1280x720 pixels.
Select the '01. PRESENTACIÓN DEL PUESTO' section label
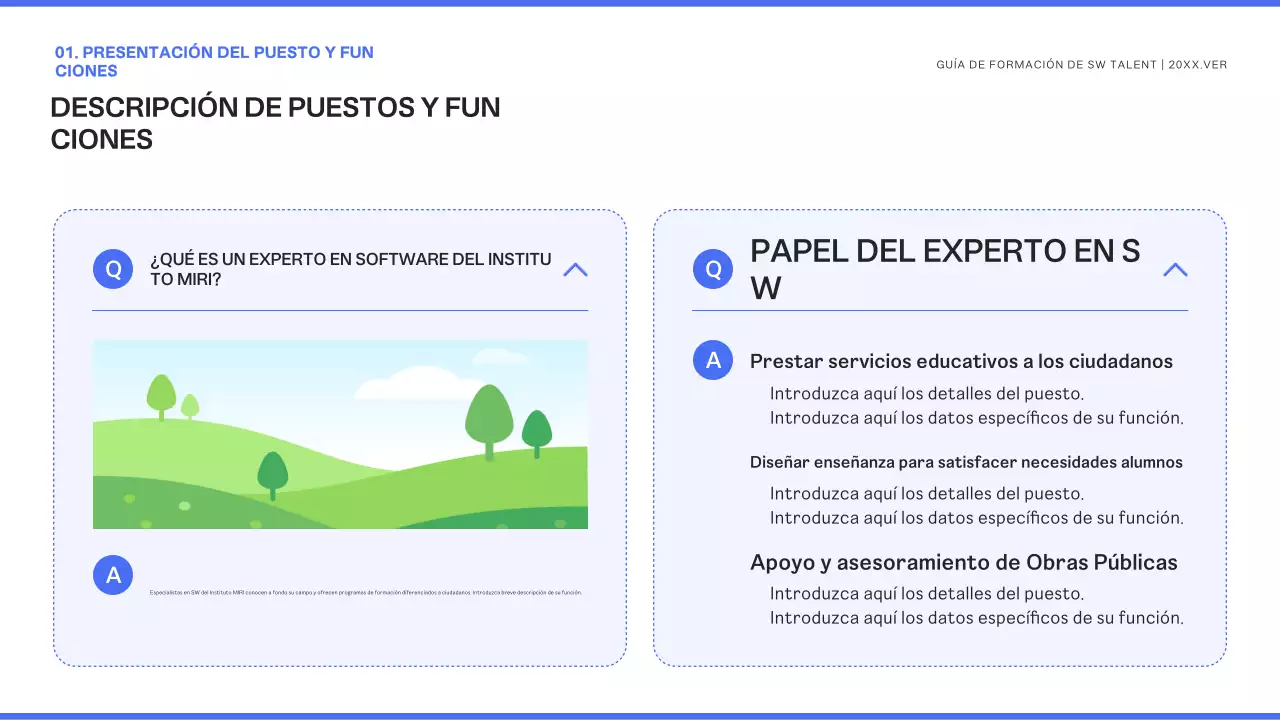(x=214, y=61)
